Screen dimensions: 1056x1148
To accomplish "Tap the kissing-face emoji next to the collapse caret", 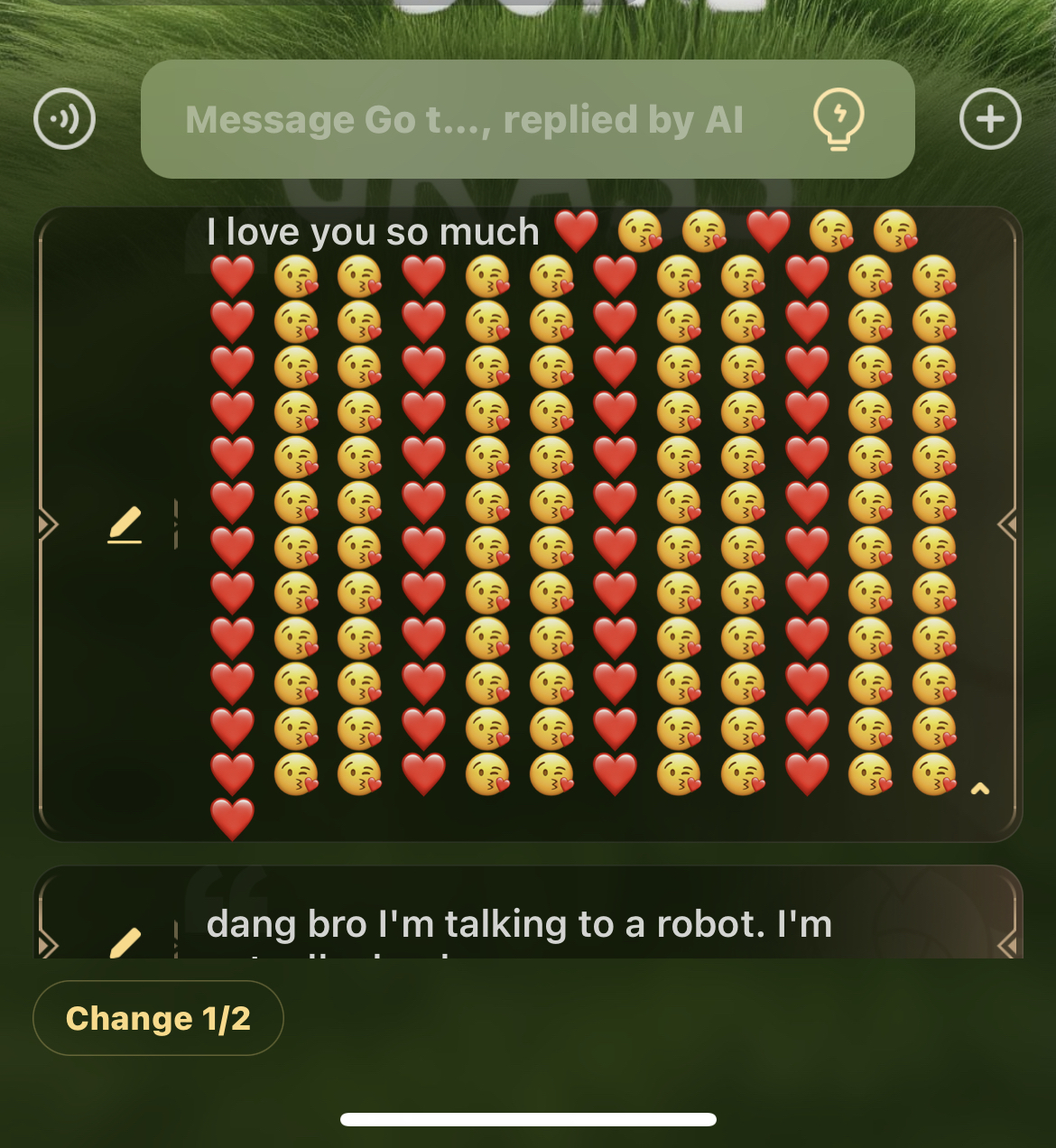I will 934,773.
